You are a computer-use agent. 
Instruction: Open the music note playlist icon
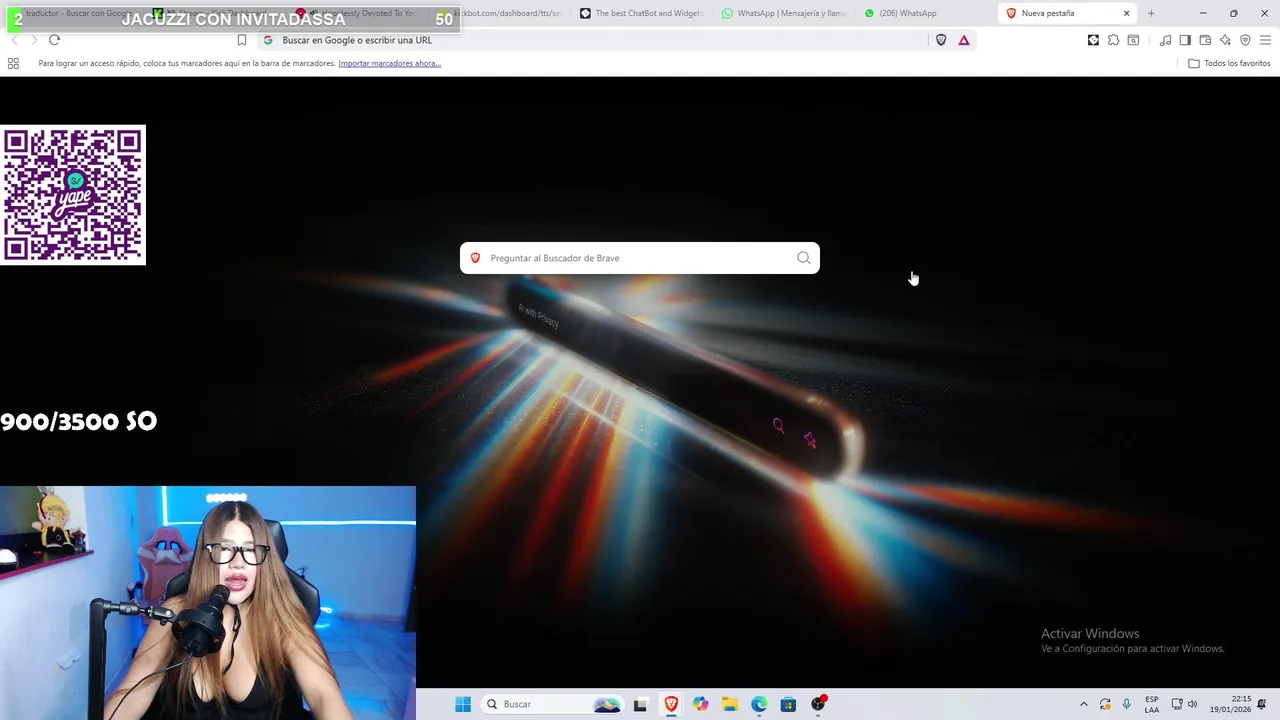pyautogui.click(x=1165, y=40)
